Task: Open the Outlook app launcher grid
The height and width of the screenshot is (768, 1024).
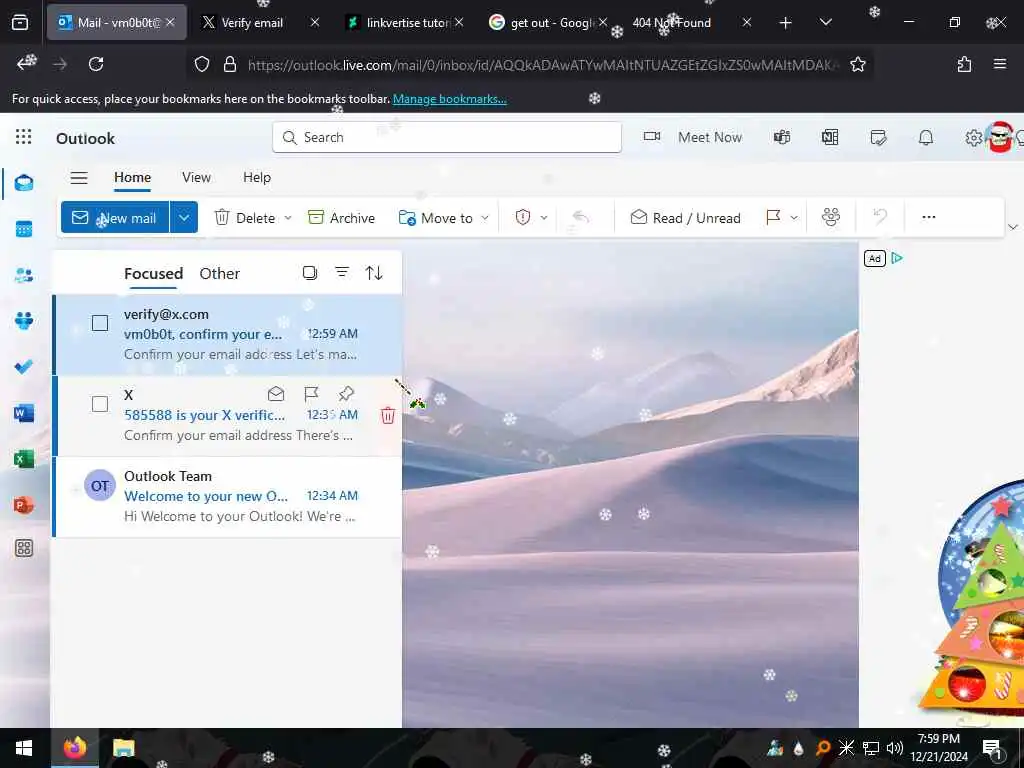Action: pyautogui.click(x=24, y=136)
